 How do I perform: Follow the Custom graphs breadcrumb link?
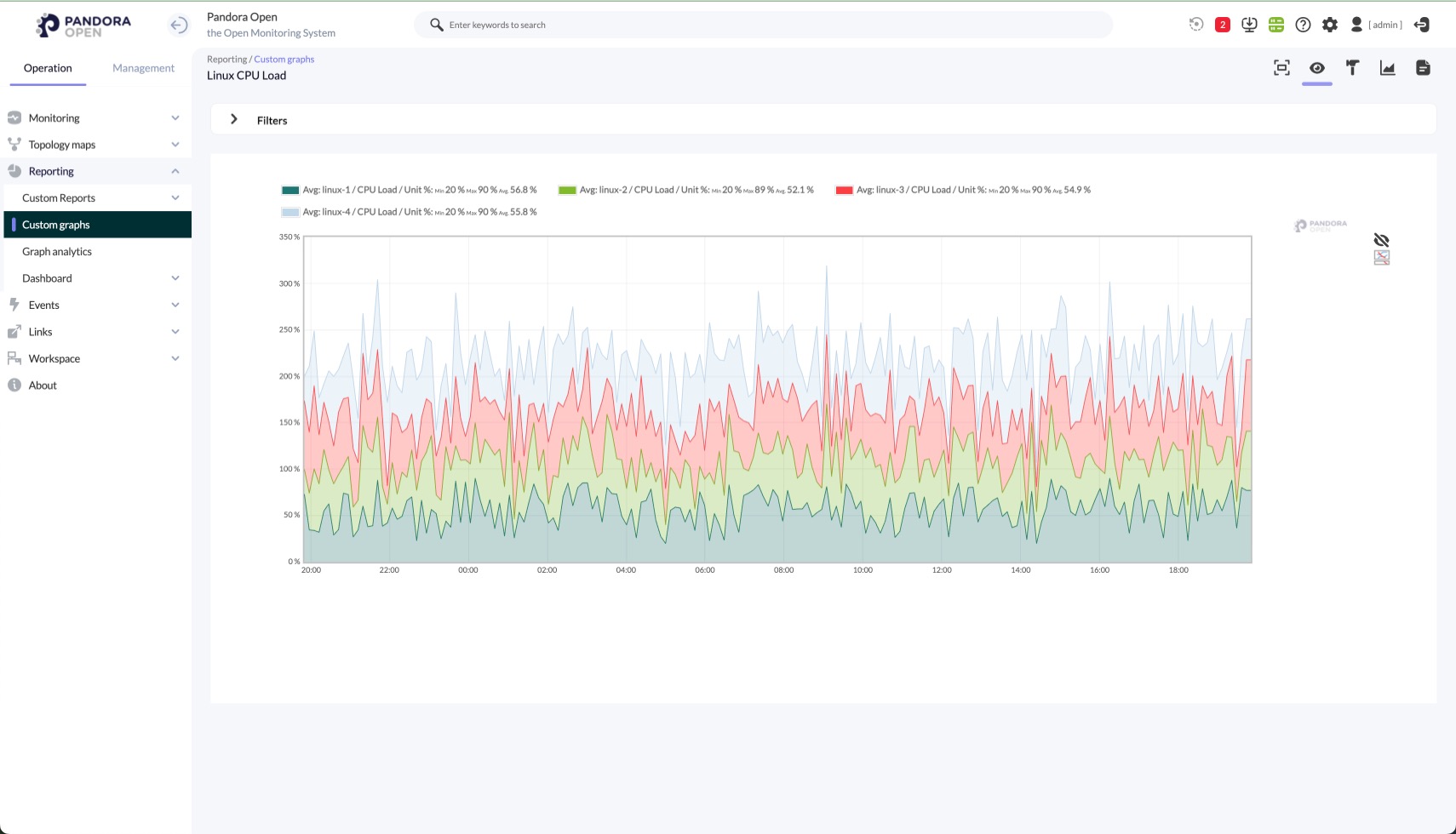pos(284,60)
